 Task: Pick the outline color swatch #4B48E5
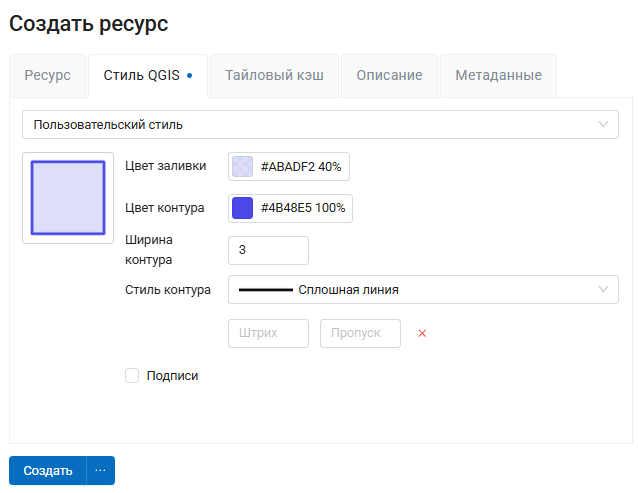coord(243,208)
